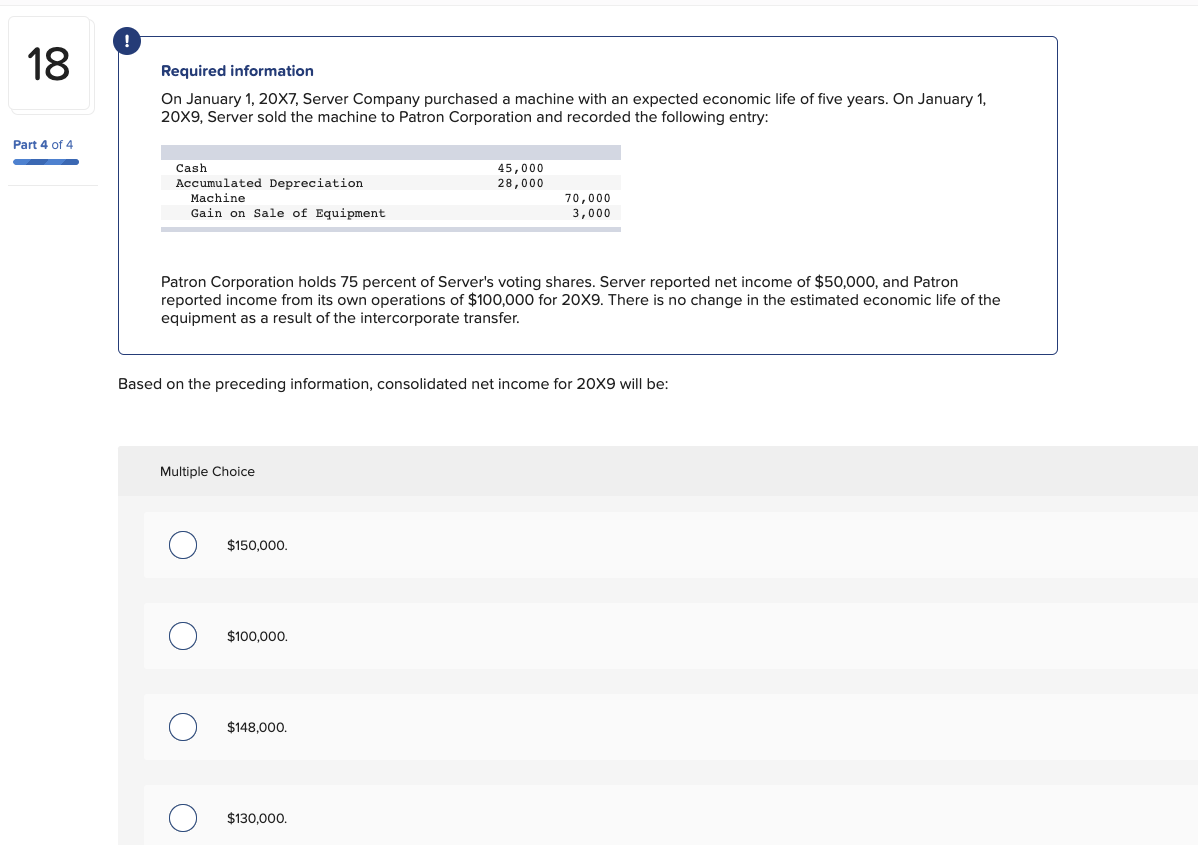Viewport: 1198px width, 864px height.
Task: Click the paragraph about Patron holding 75 percent
Action: [x=580, y=300]
